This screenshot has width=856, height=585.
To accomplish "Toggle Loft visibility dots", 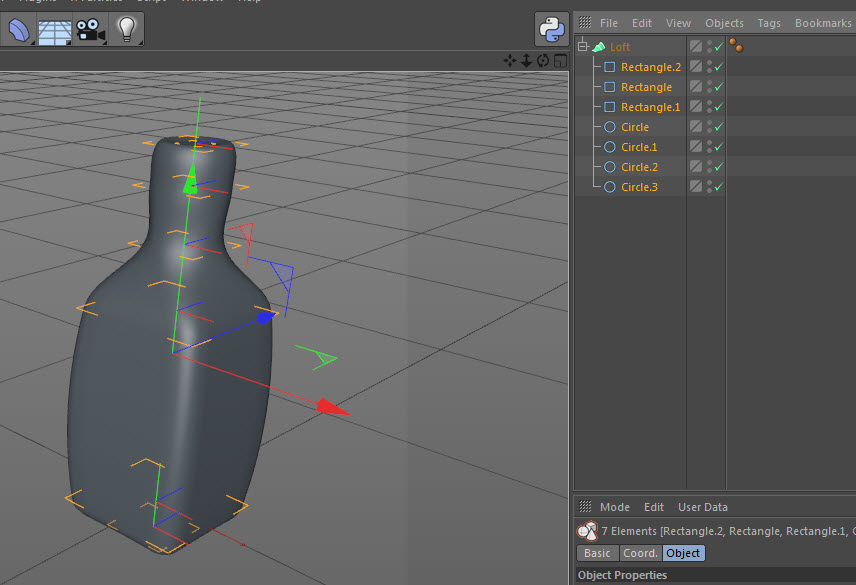I will pyautogui.click(x=709, y=47).
